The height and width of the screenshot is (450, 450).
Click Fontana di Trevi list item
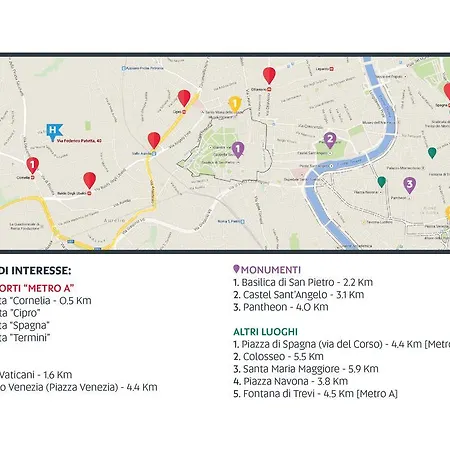315,394
